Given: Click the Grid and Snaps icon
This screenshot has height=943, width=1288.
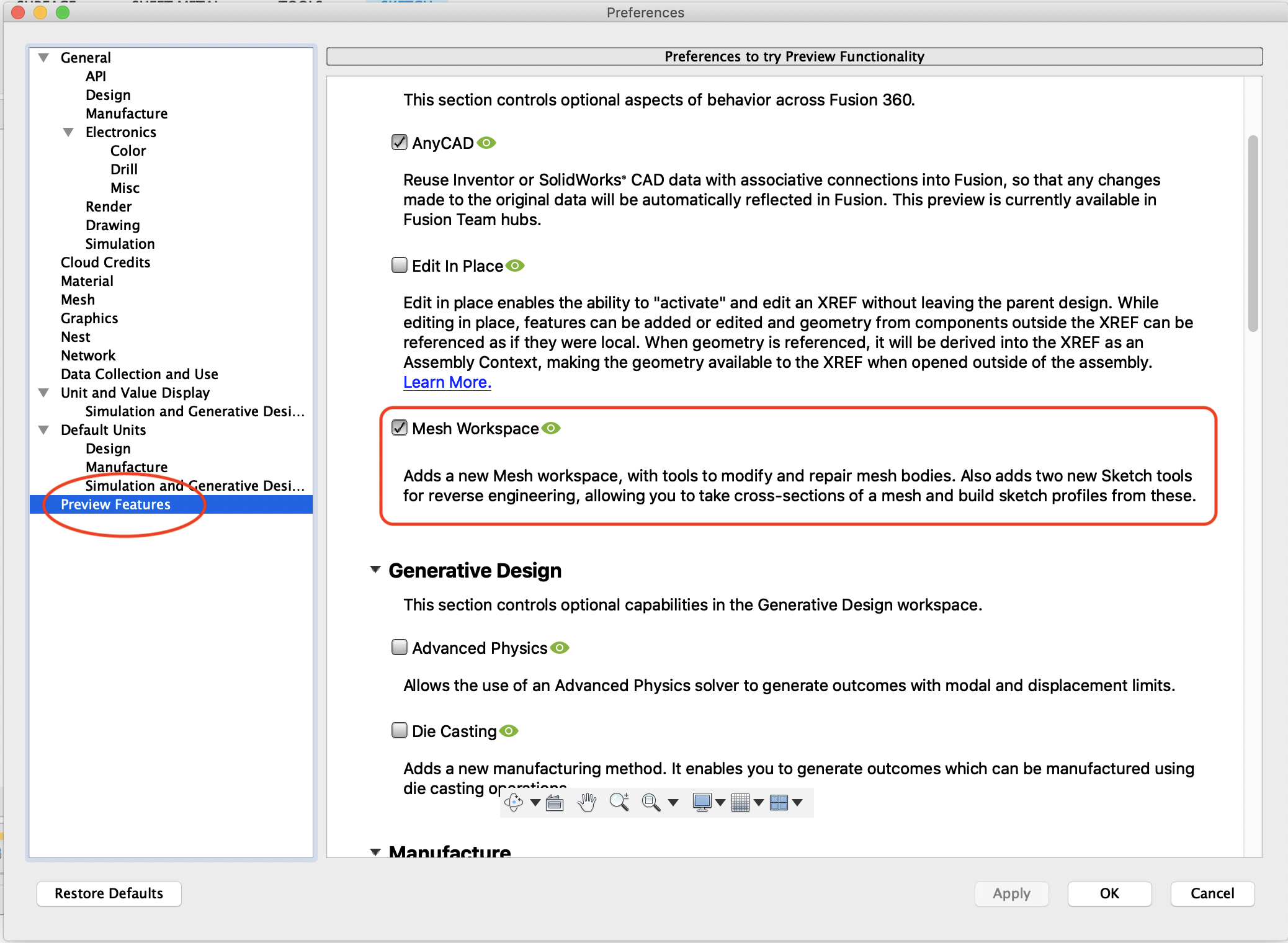Looking at the screenshot, I should point(740,802).
